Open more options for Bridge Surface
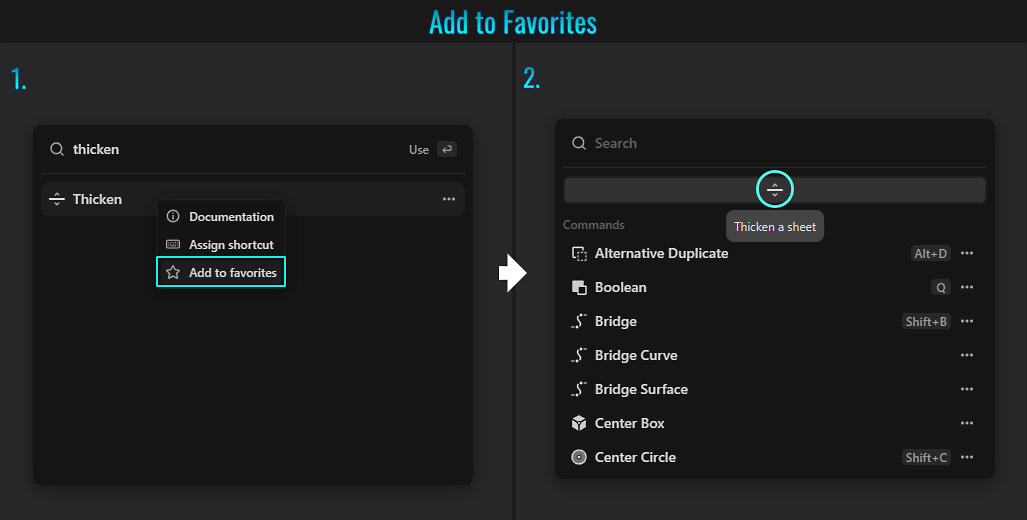Screen dimensions: 1027x520 (x=967, y=390)
